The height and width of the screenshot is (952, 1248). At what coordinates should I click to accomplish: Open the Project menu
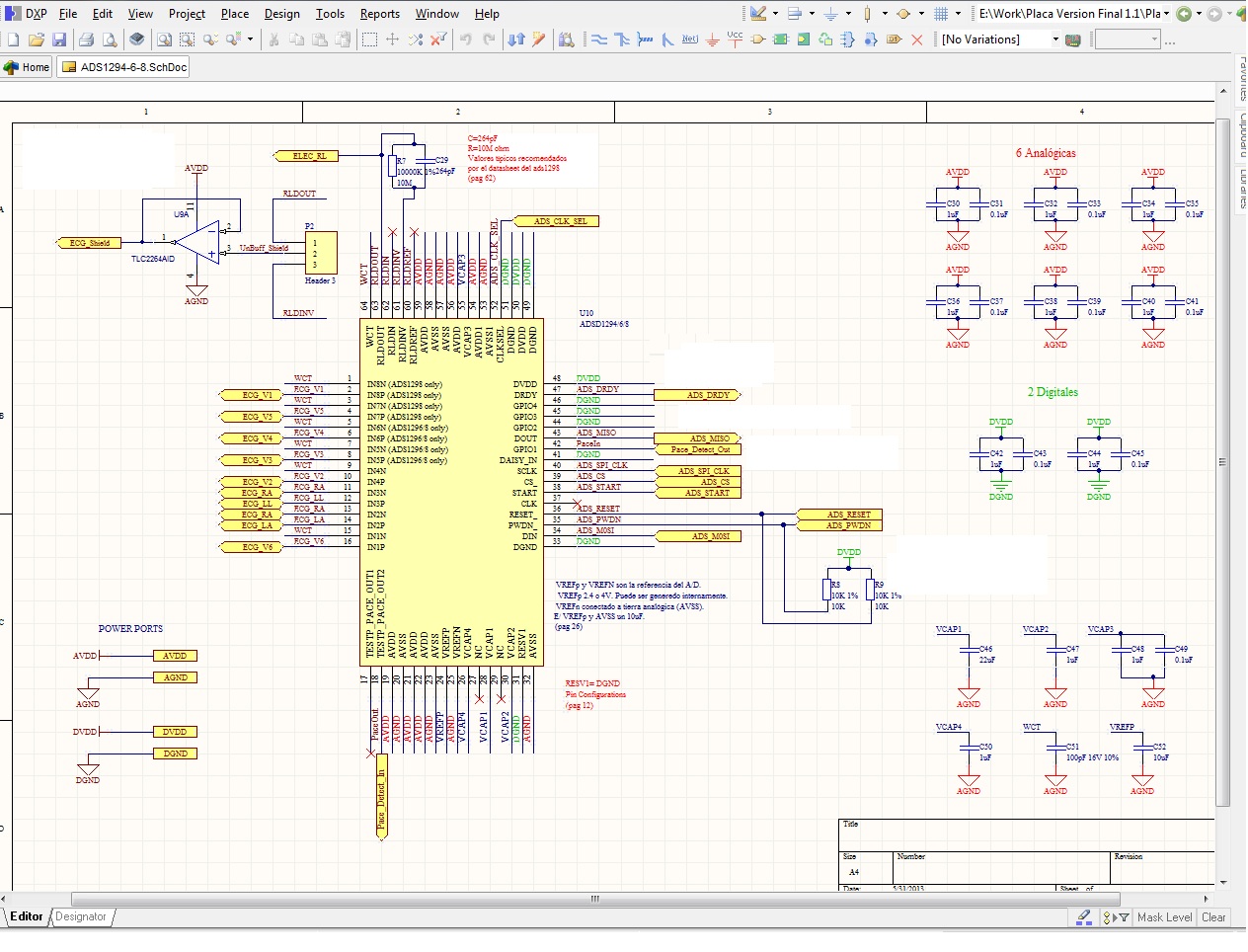(x=187, y=14)
